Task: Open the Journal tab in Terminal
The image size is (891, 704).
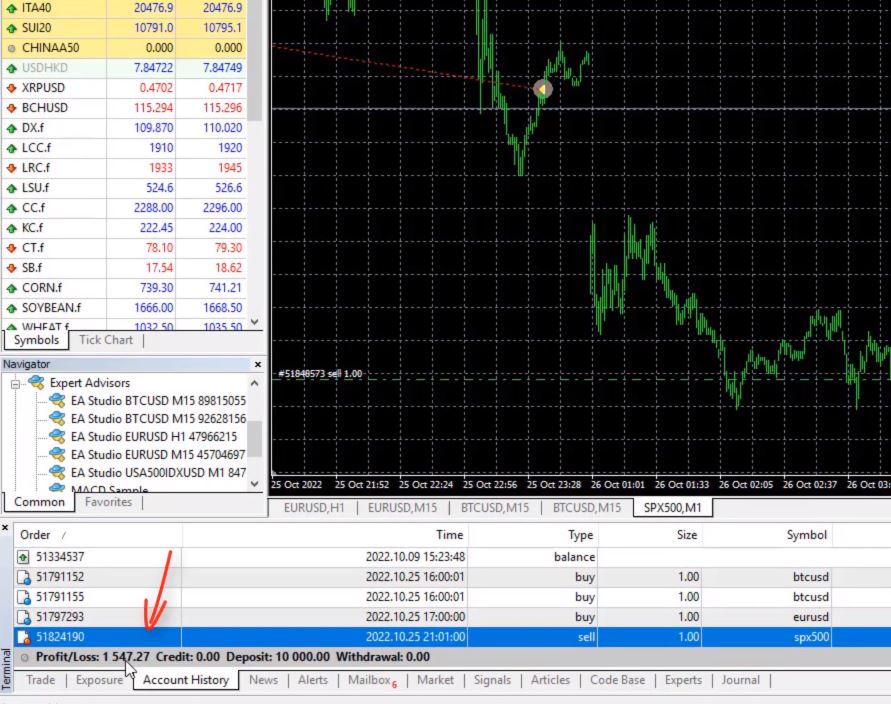Action: [x=740, y=680]
